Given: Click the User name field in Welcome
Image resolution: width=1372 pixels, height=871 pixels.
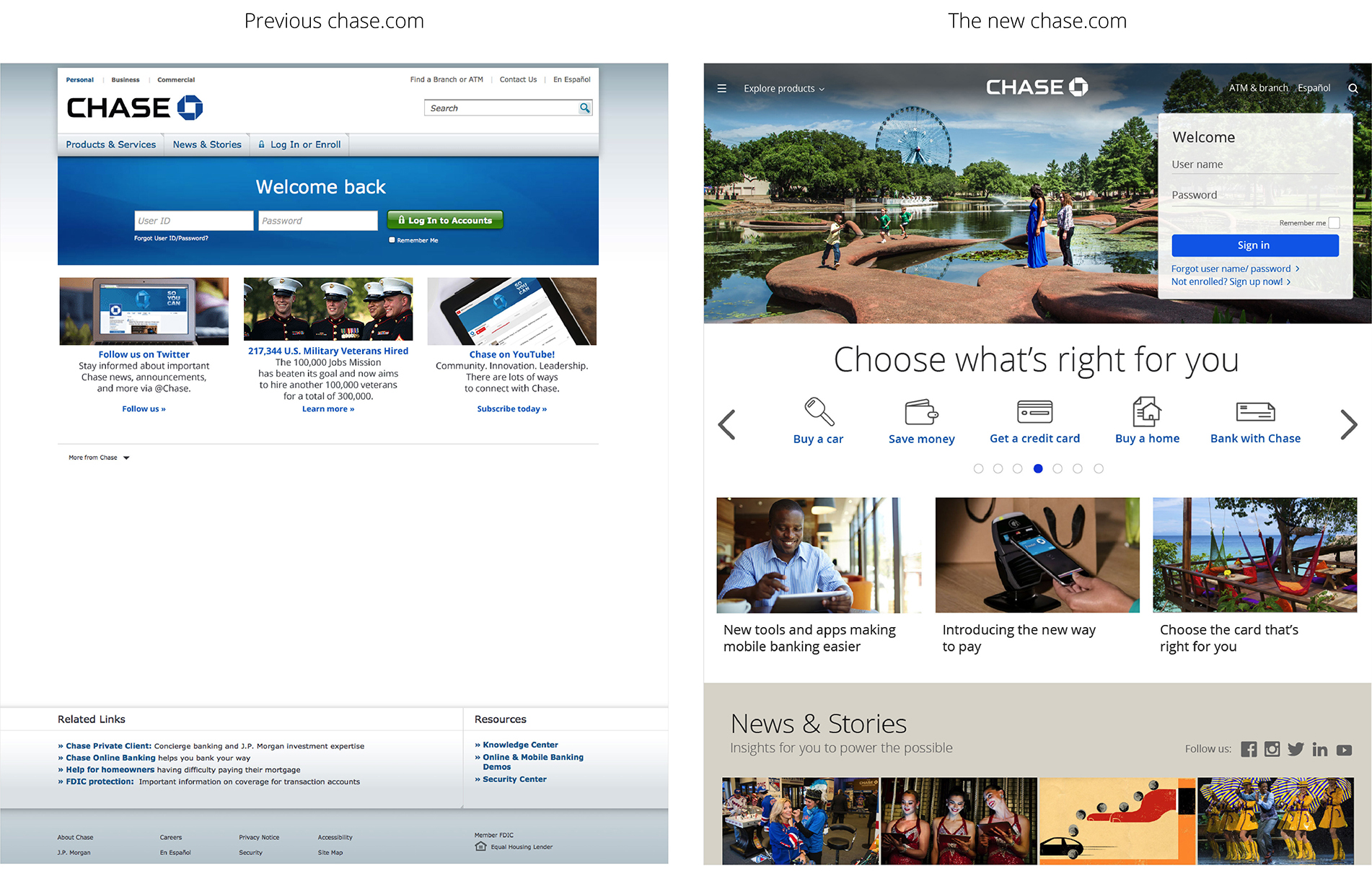Looking at the screenshot, I should point(1254,165).
